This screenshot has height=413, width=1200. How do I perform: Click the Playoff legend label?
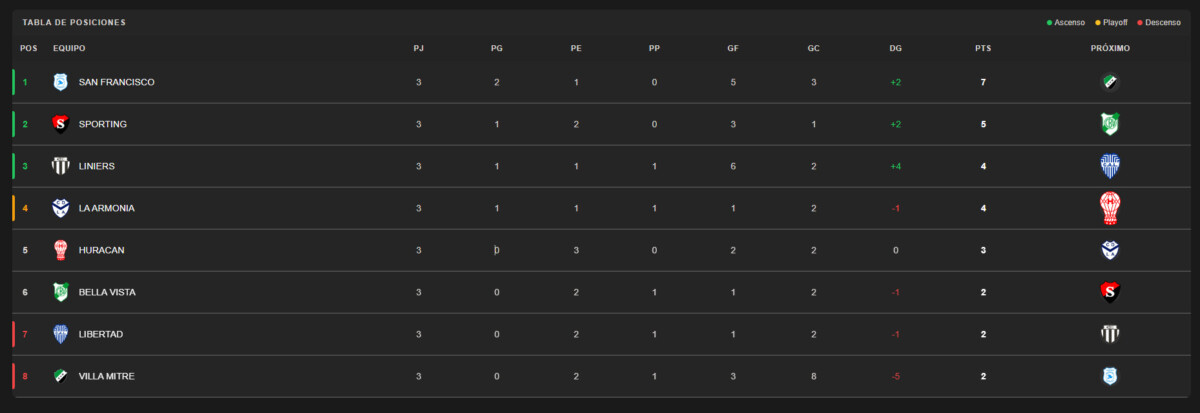pyautogui.click(x=1115, y=22)
